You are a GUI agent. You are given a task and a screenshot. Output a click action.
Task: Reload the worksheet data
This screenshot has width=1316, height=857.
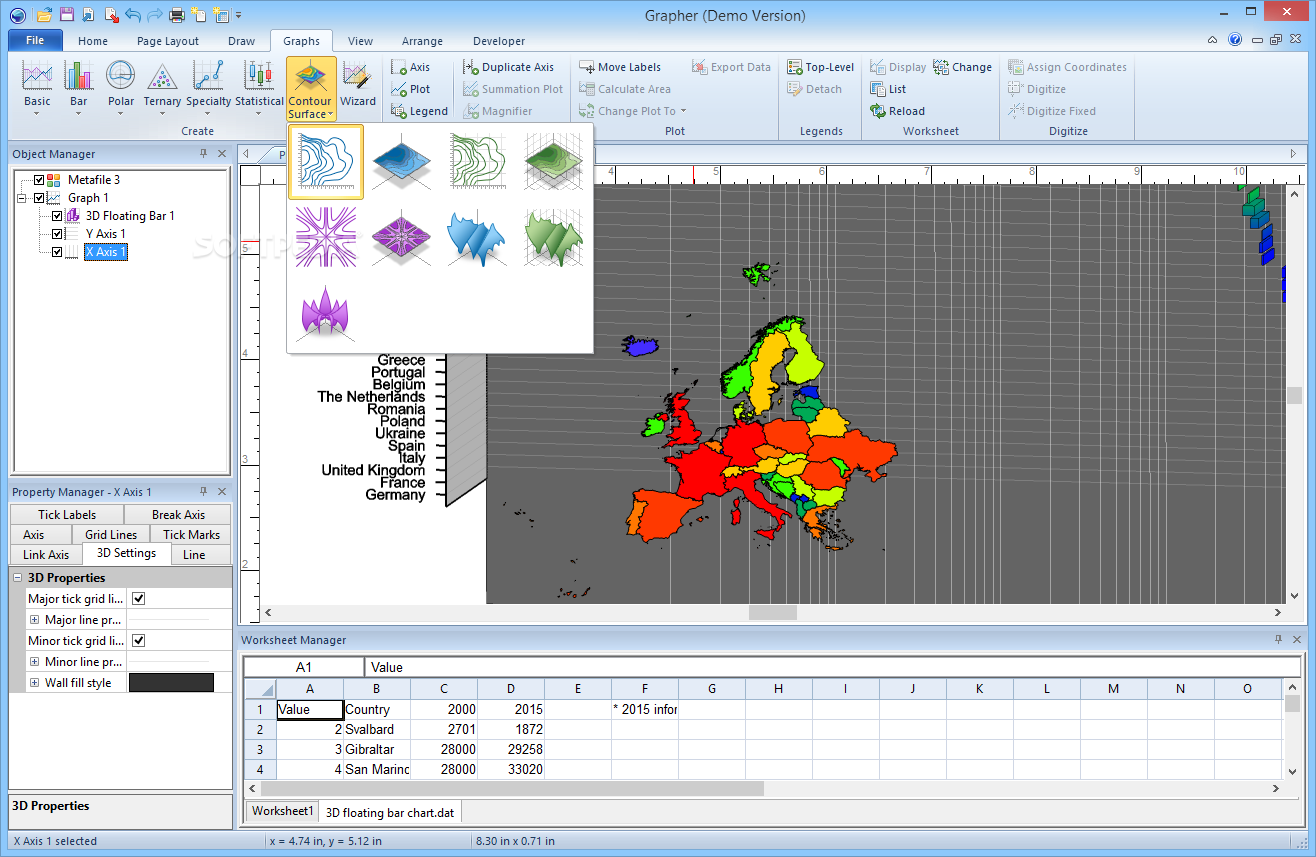click(x=897, y=111)
